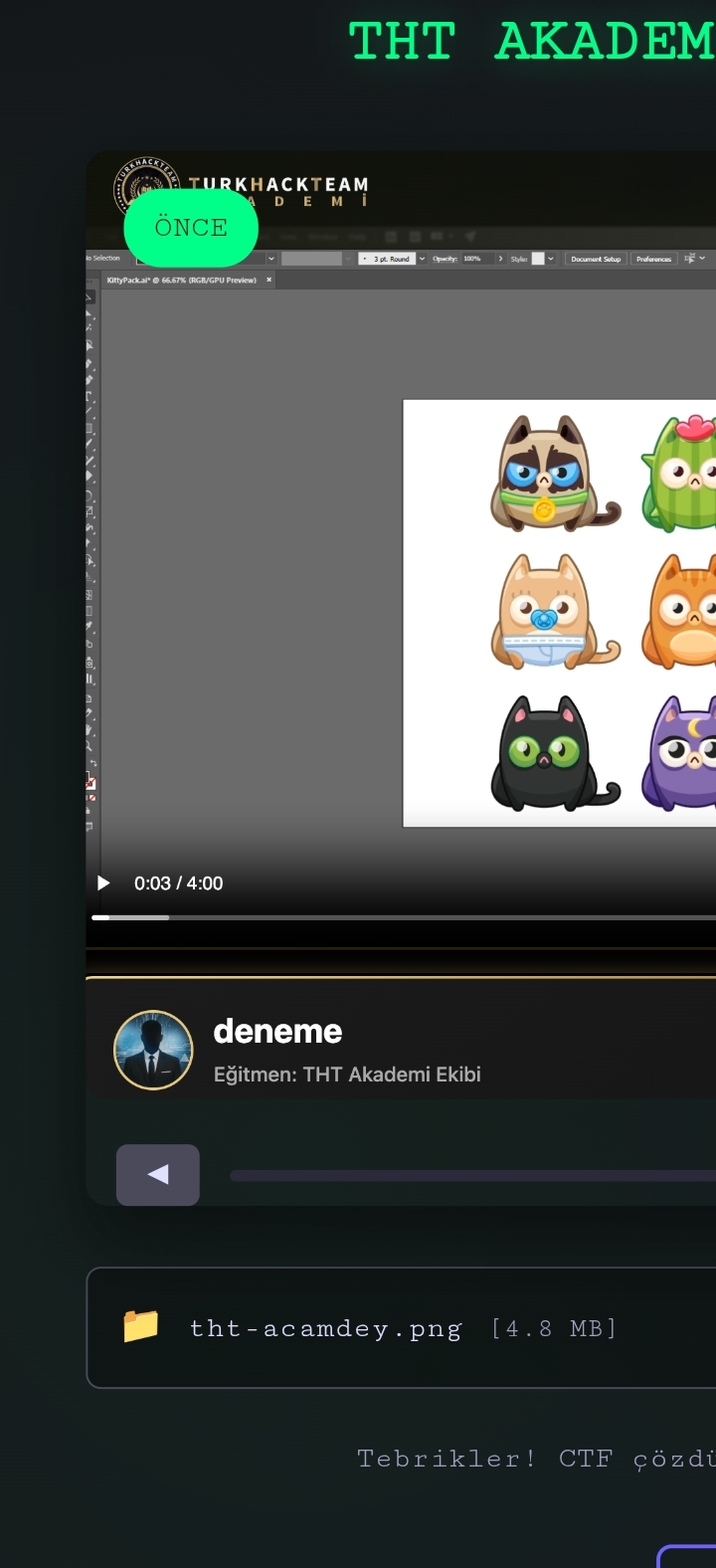Click the Document Setup button in video
This screenshot has height=1568, width=716.
tap(596, 259)
